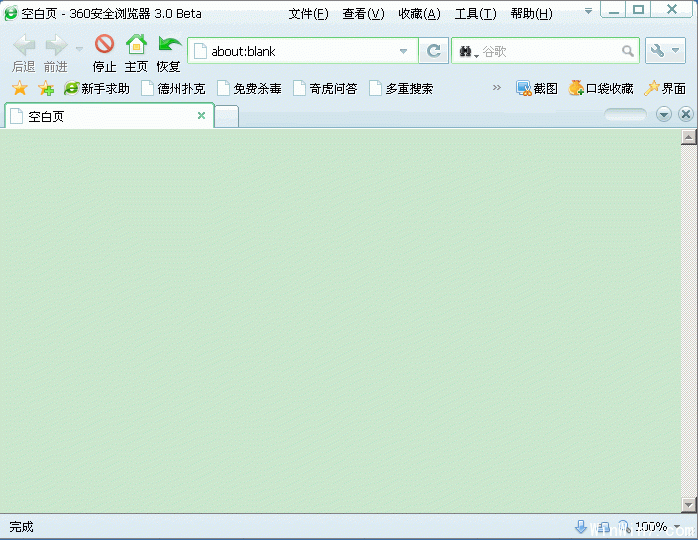Expand the address bar URL dropdown
The width and height of the screenshot is (698, 540).
(x=404, y=51)
